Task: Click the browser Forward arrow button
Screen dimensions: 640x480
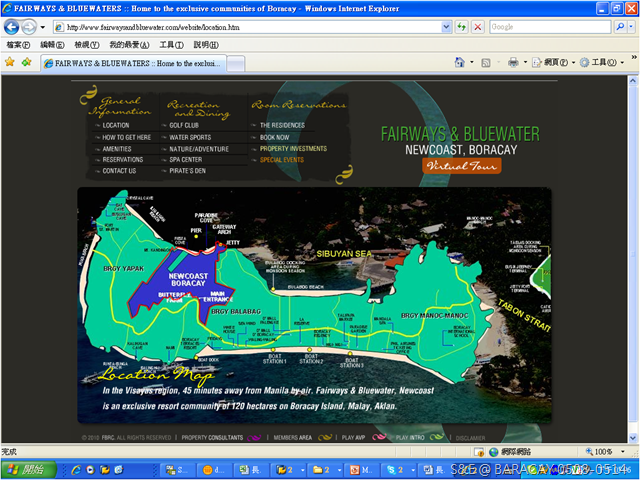Action: [x=29, y=27]
